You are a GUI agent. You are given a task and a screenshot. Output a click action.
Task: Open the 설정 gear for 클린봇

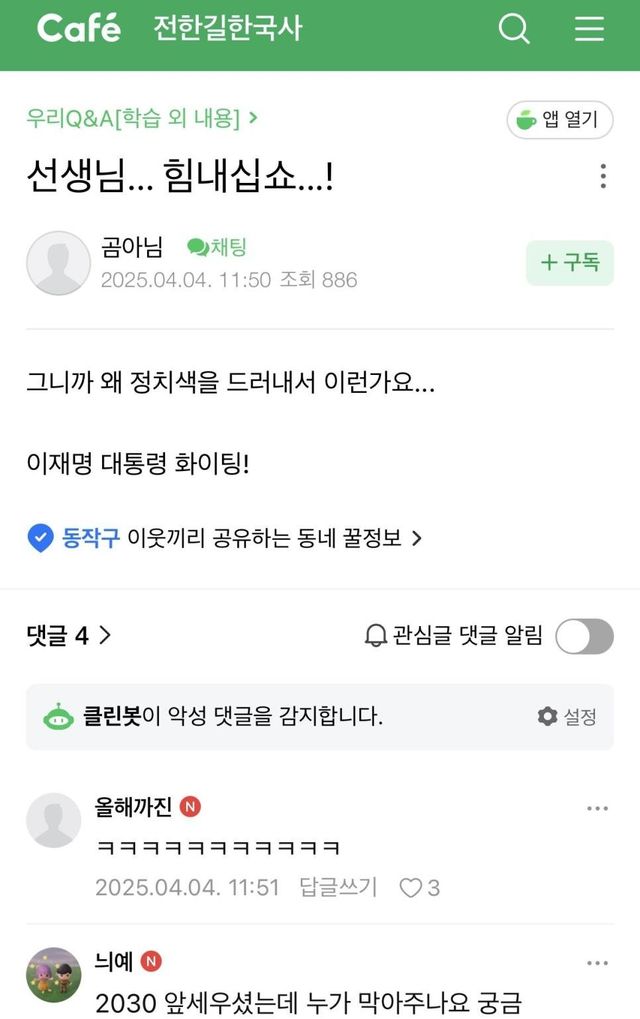click(x=547, y=716)
